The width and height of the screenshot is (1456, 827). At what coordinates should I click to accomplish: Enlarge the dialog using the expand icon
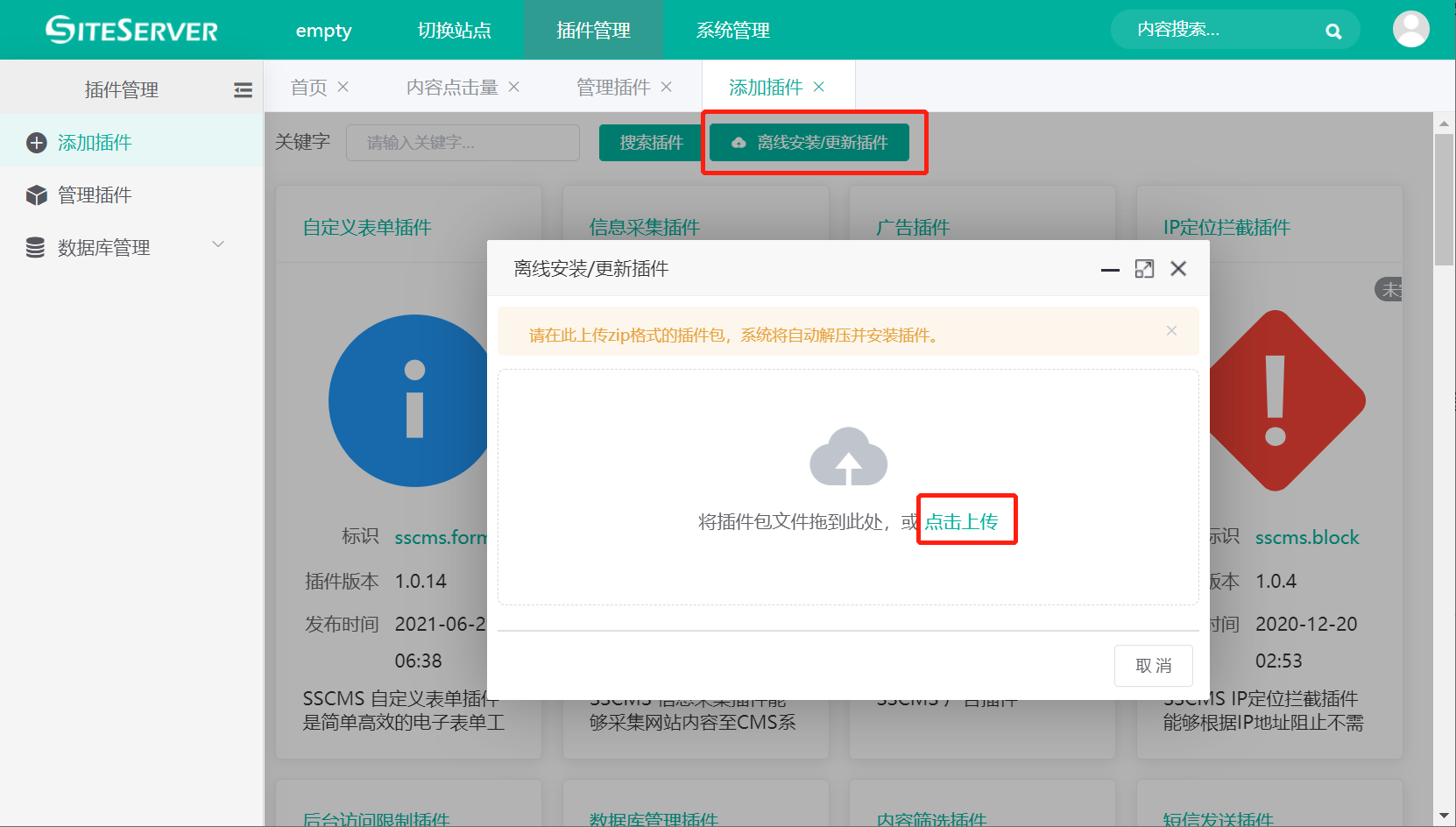pos(1144,269)
